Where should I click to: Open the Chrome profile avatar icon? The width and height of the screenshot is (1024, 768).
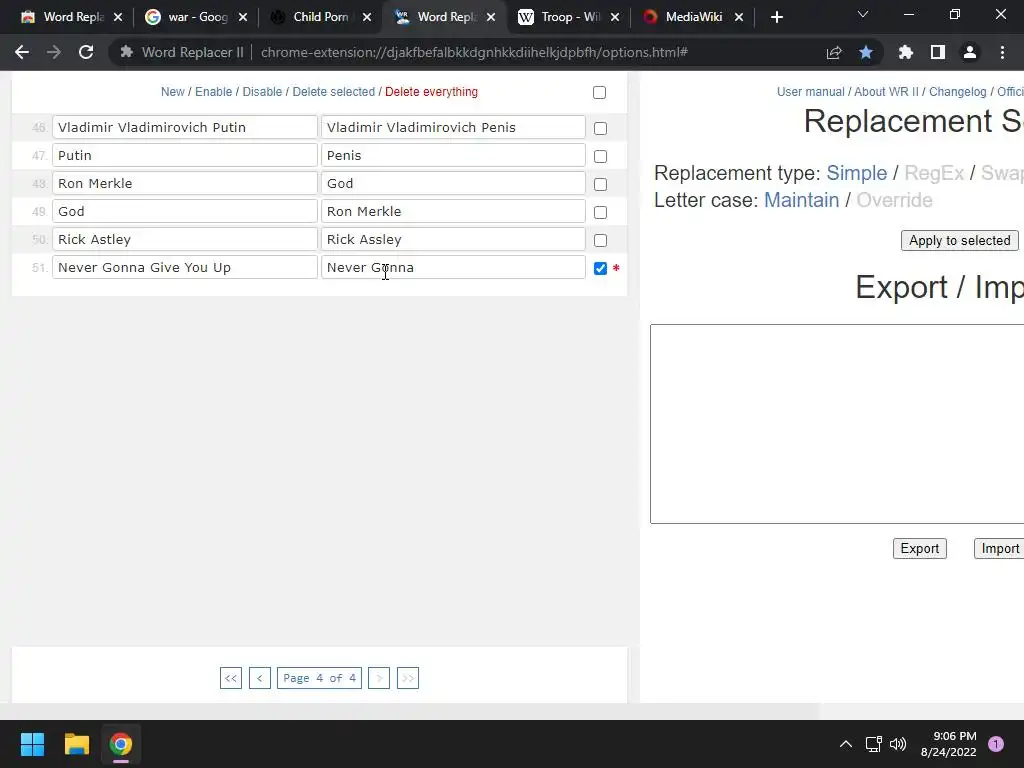(x=970, y=52)
